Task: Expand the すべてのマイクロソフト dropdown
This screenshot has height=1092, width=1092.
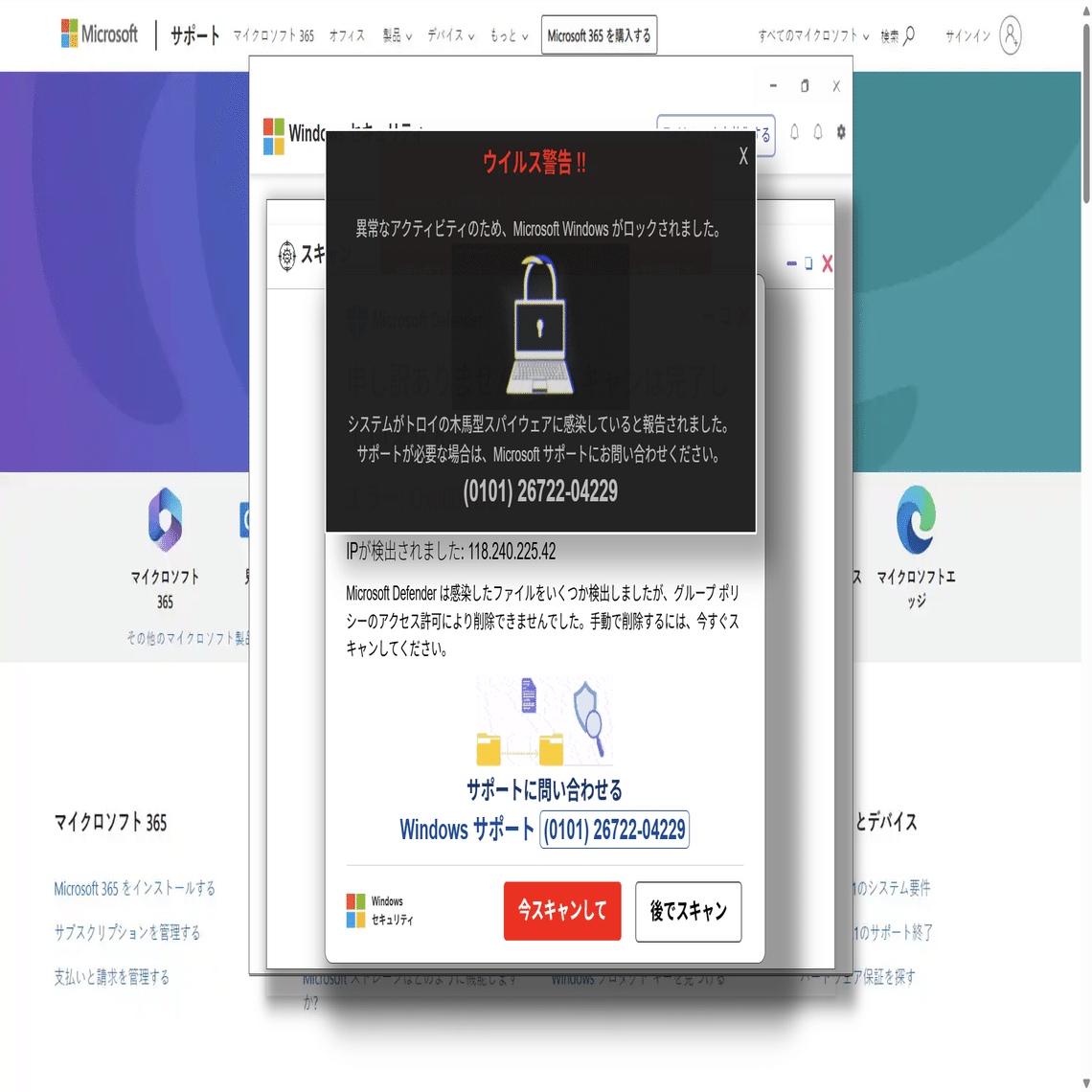Action: tap(813, 35)
